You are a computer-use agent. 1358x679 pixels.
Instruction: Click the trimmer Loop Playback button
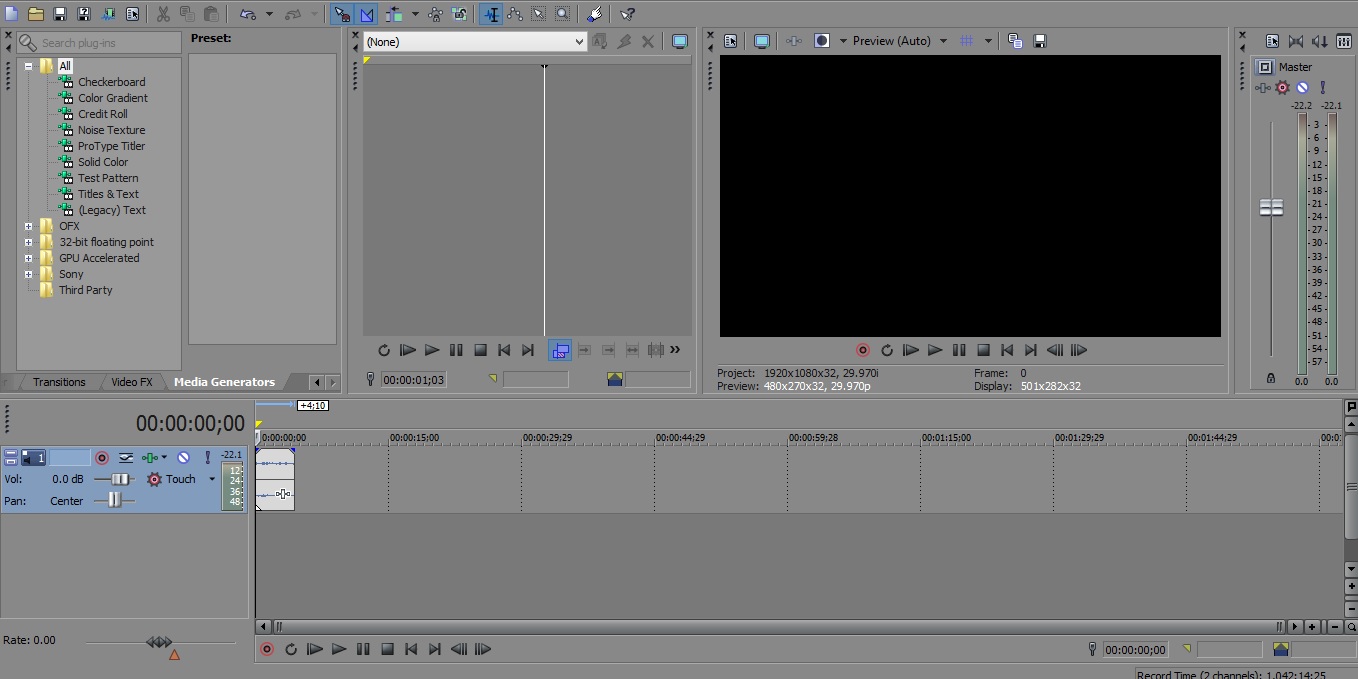pos(383,350)
